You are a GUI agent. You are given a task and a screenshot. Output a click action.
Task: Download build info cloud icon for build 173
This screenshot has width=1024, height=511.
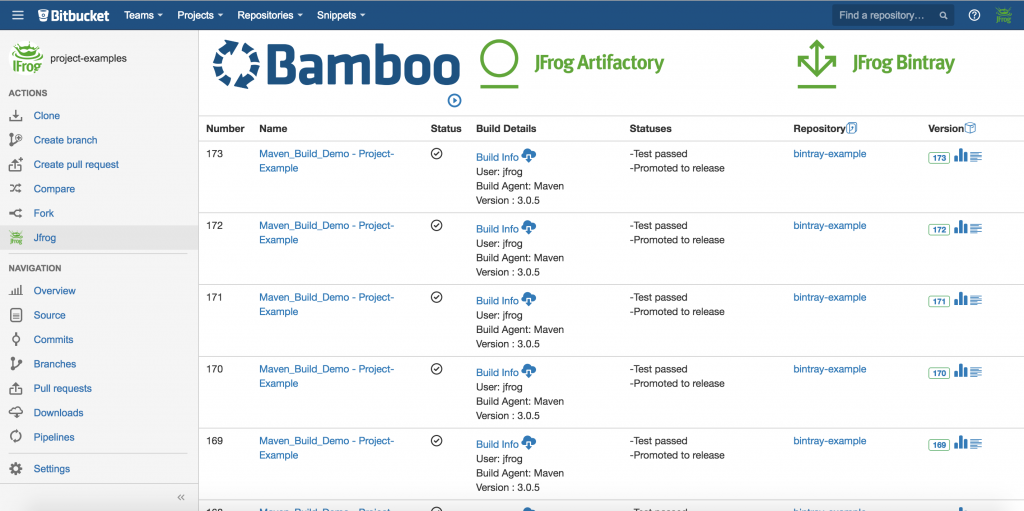click(529, 155)
